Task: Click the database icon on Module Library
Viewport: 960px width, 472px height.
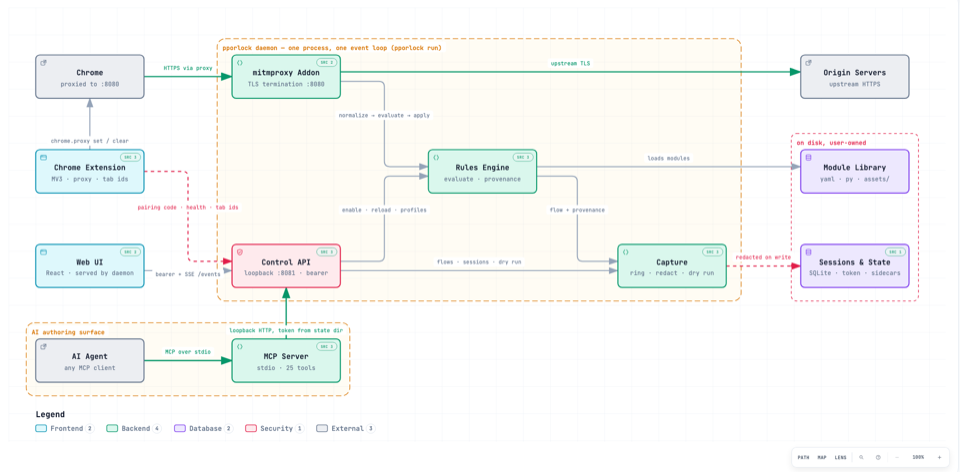Action: pyautogui.click(x=809, y=157)
